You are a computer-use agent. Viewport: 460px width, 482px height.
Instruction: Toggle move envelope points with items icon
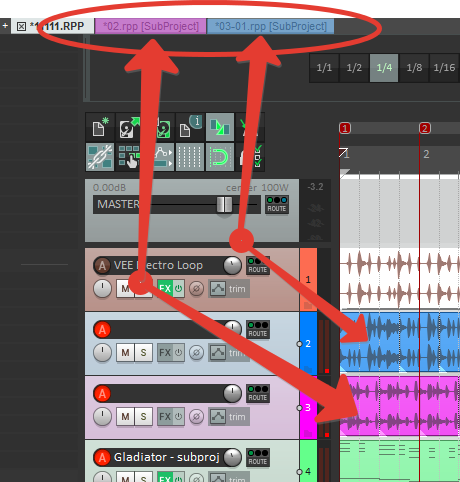coord(163,157)
